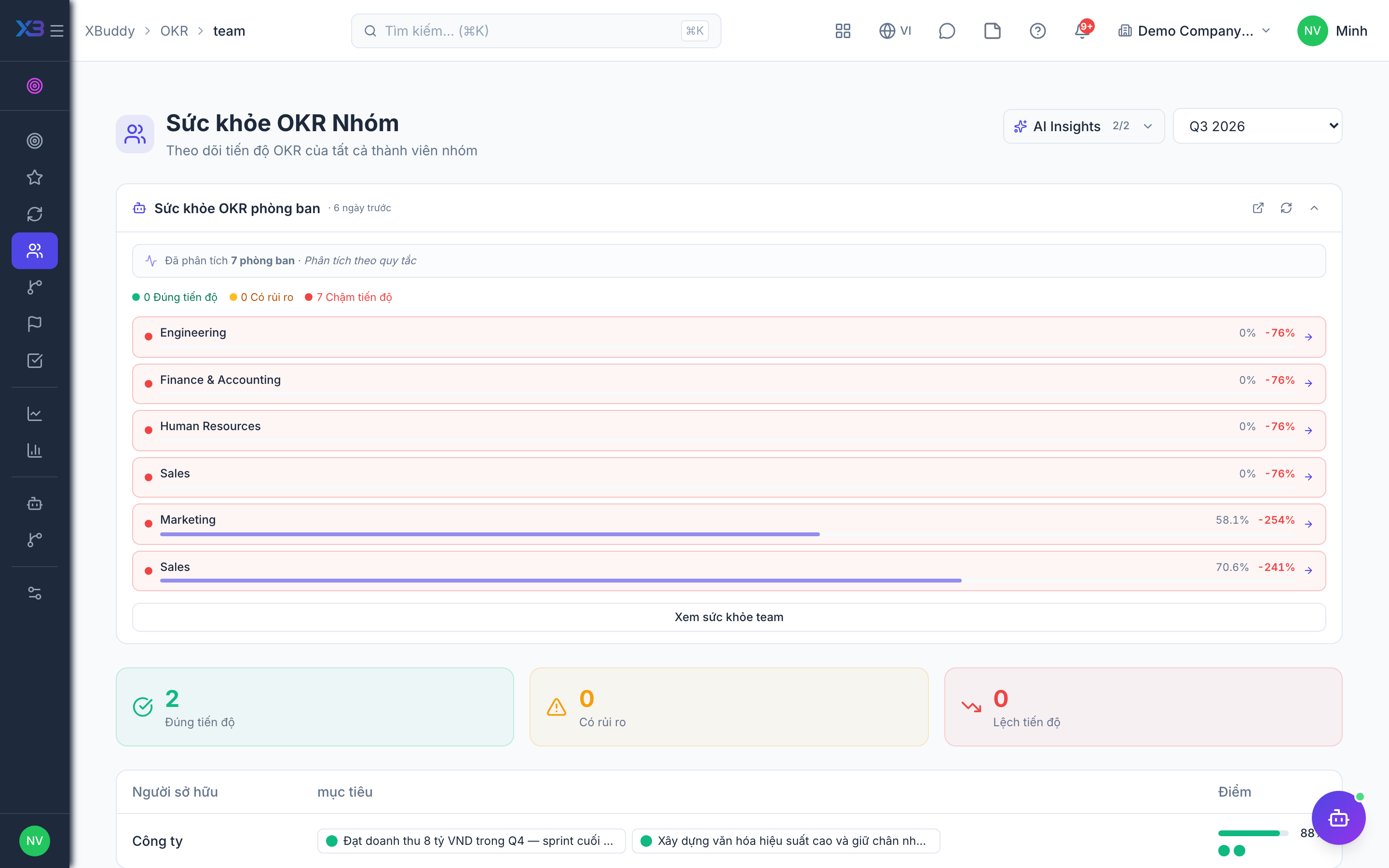Screen dimensions: 1389x868
Task: Go to OKR breadcrumb item
Action: click(174, 31)
